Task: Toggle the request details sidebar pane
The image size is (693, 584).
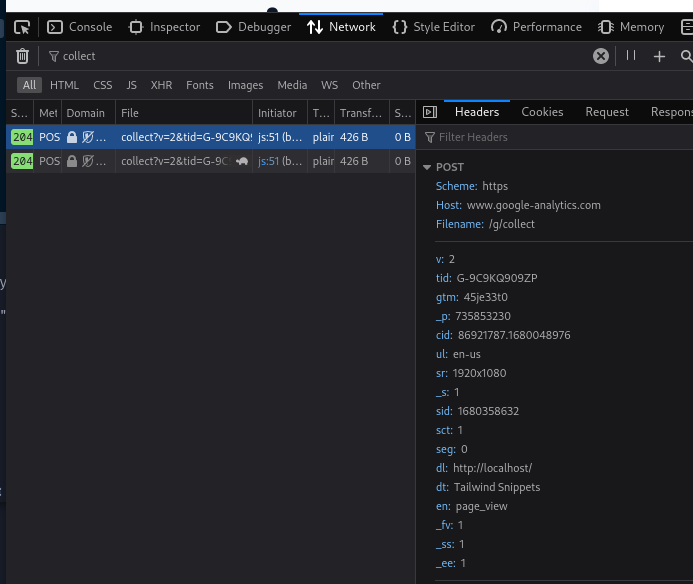Action: click(430, 112)
